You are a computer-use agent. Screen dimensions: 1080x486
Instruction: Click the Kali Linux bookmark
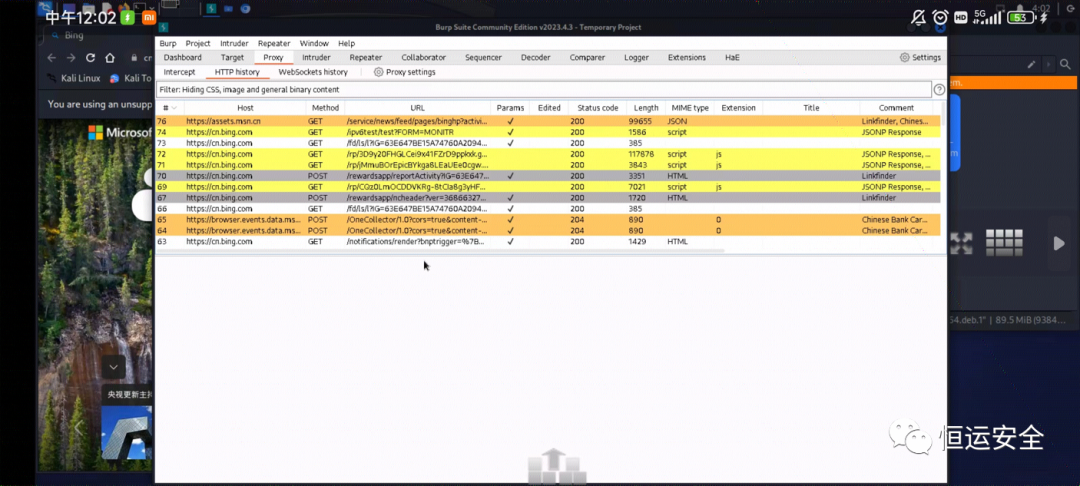[x=74, y=78]
